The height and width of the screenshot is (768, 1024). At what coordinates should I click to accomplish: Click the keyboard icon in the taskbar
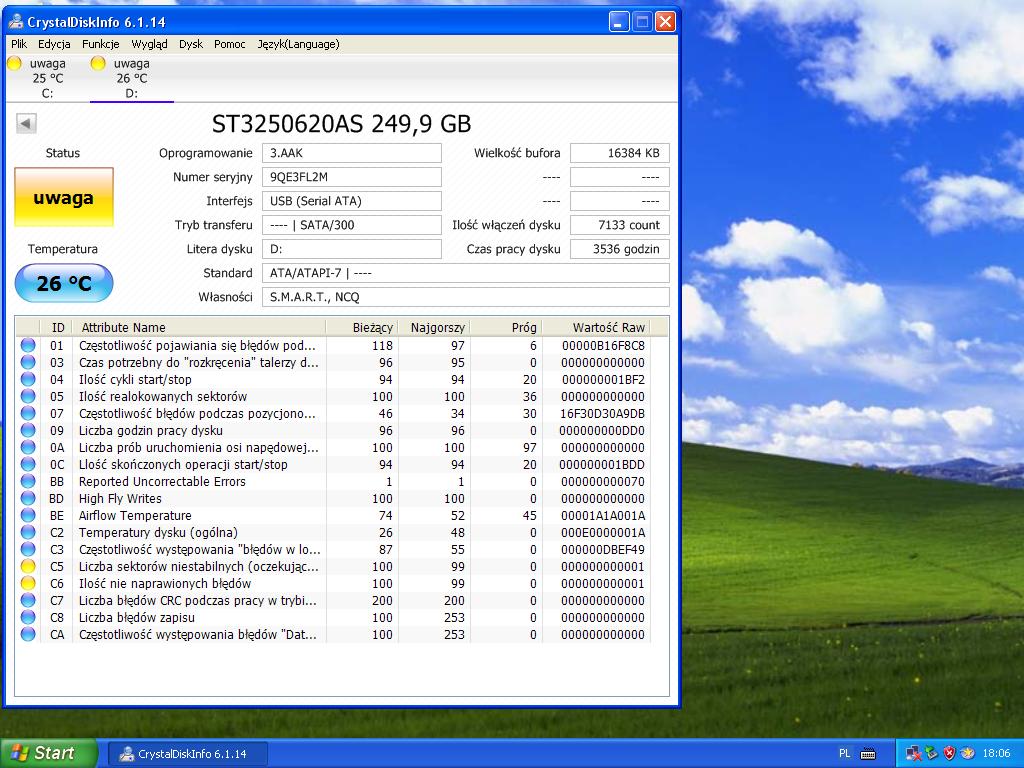[868, 754]
